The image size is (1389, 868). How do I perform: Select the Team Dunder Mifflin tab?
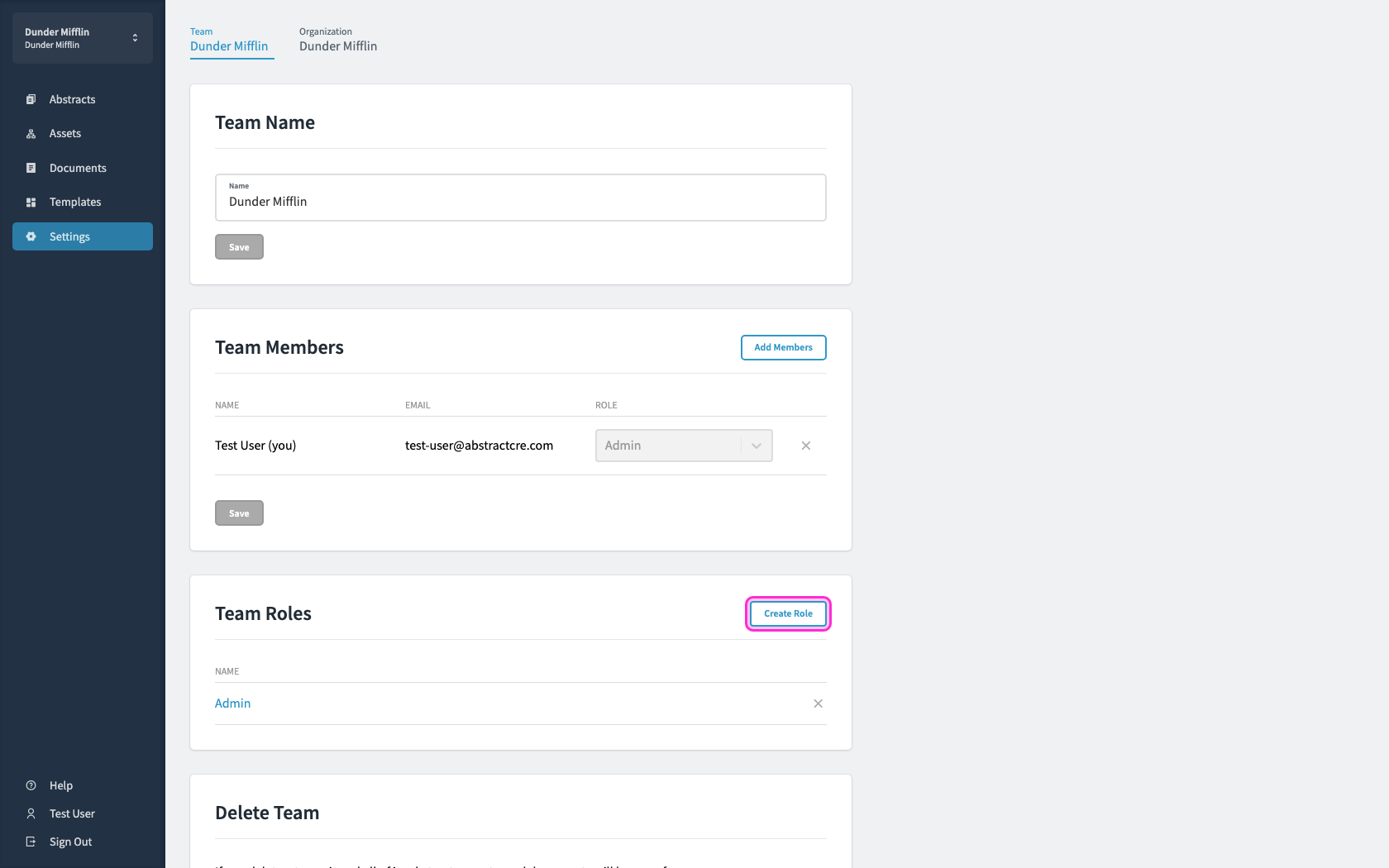230,40
